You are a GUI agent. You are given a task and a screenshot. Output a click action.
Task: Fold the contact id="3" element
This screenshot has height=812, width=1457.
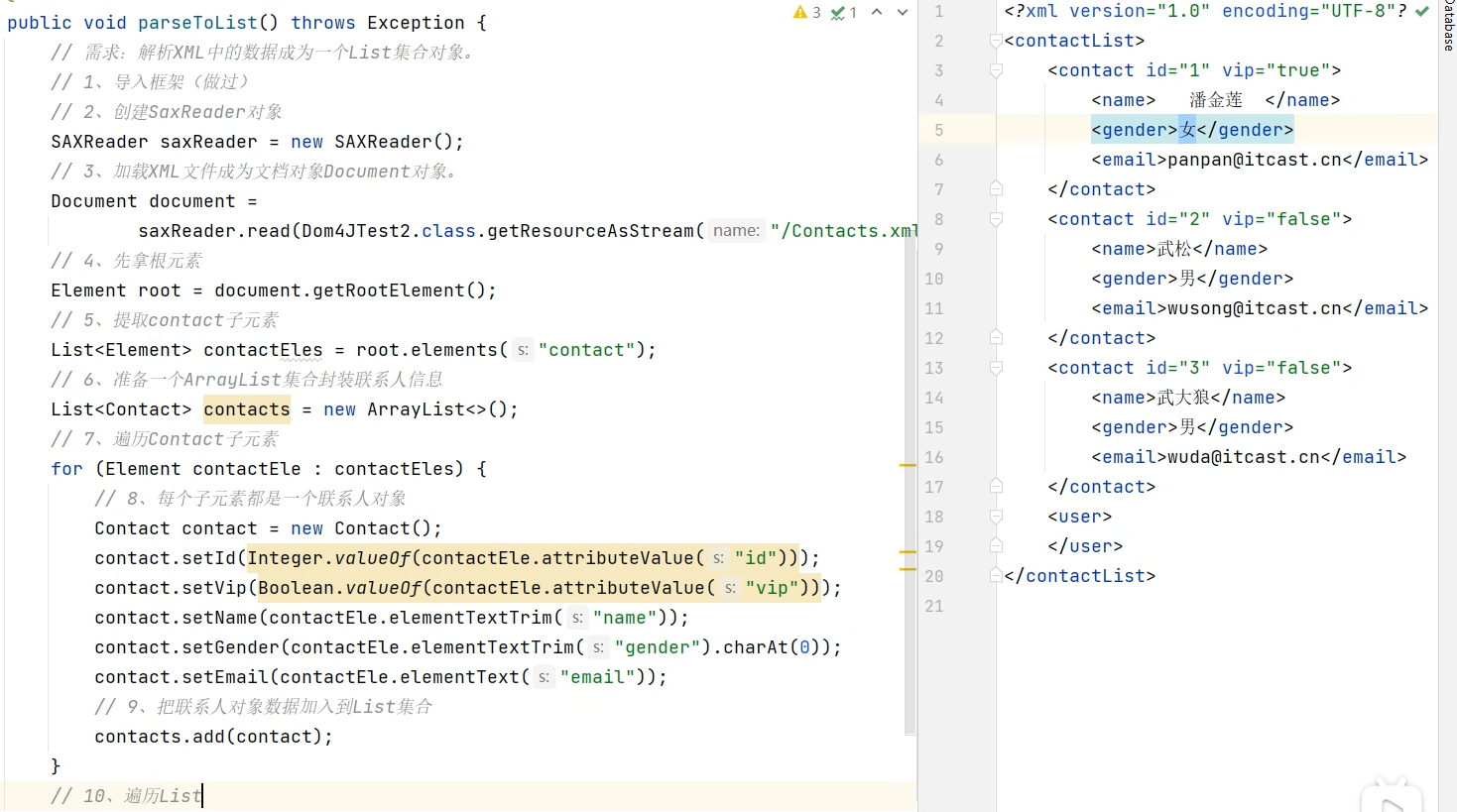[x=996, y=368]
